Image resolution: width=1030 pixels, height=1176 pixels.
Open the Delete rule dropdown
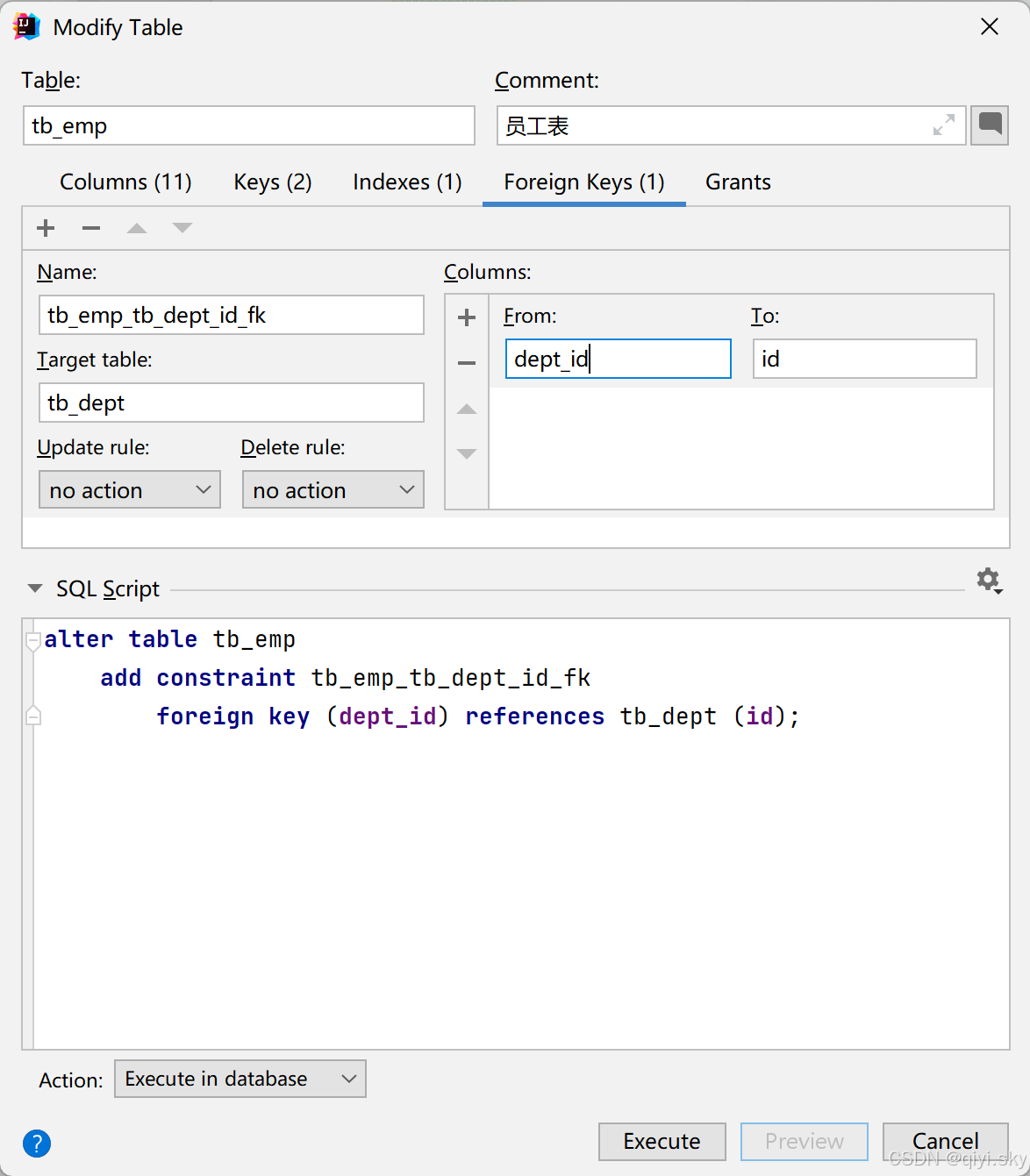333,489
